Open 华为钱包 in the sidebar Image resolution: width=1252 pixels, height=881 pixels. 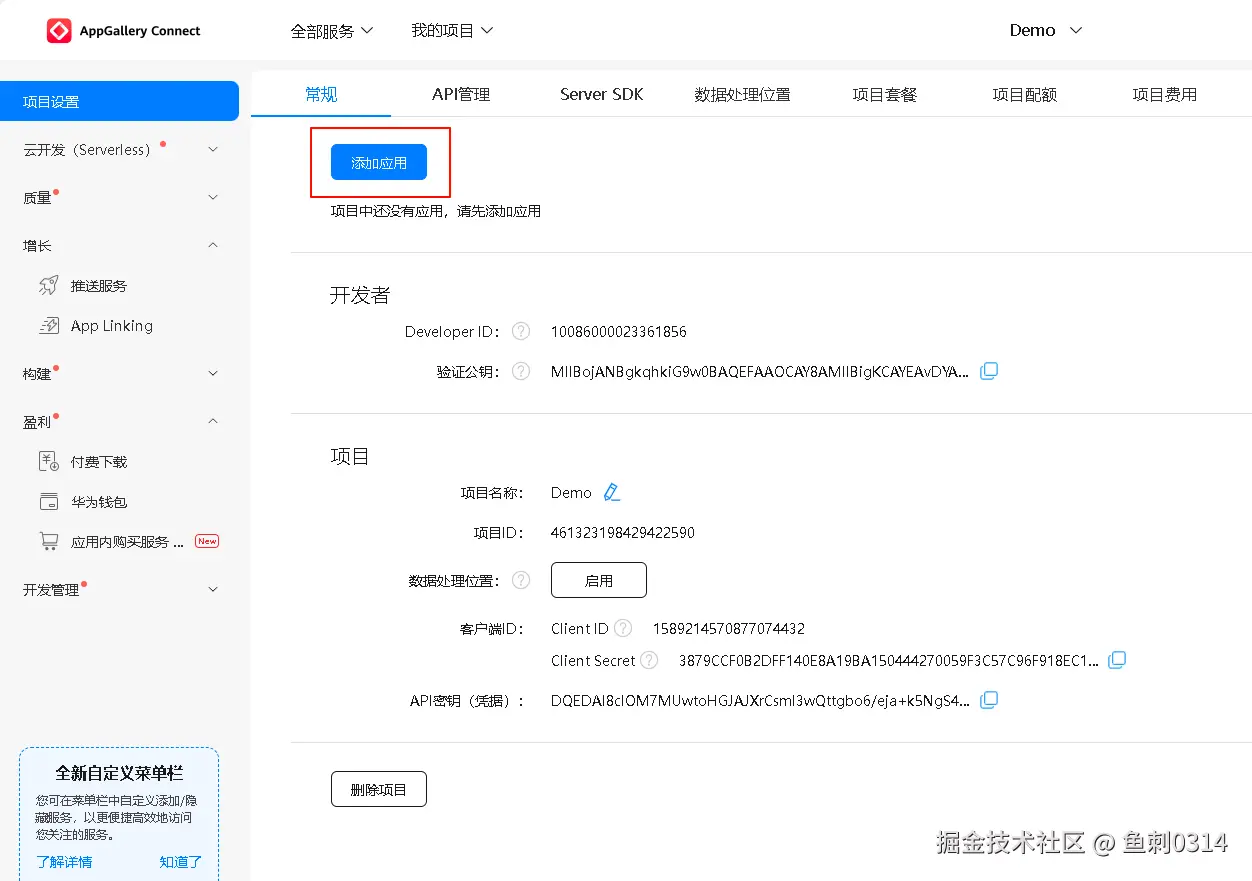tap(99, 502)
